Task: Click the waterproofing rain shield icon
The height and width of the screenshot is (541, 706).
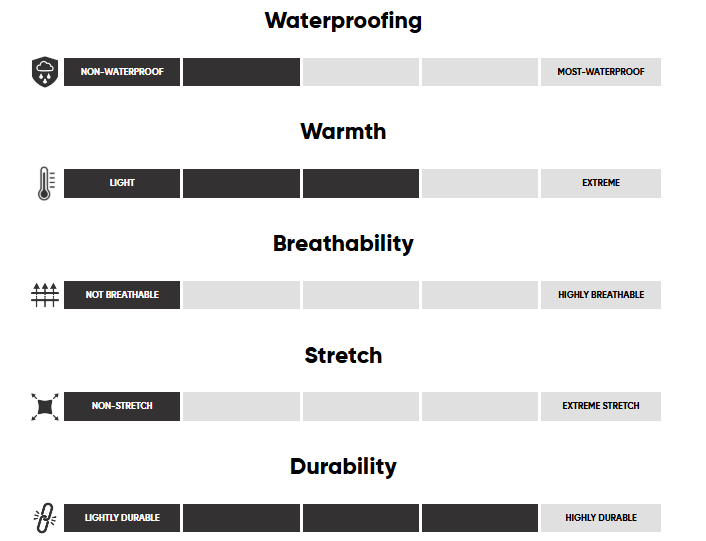Action: tap(44, 72)
